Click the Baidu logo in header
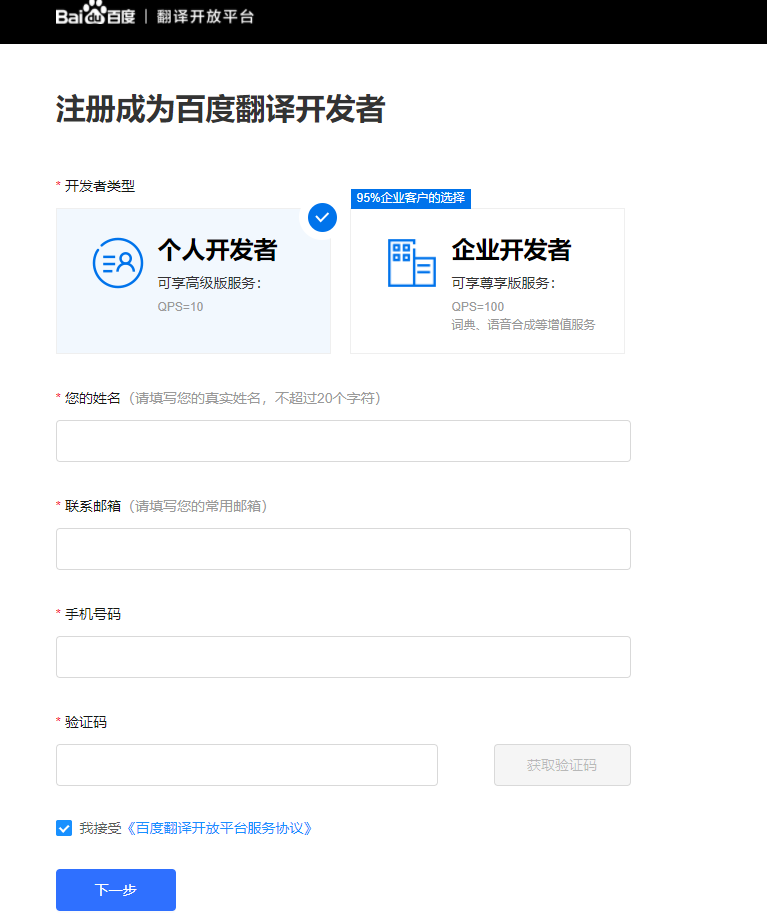The image size is (767, 917). 95,14
